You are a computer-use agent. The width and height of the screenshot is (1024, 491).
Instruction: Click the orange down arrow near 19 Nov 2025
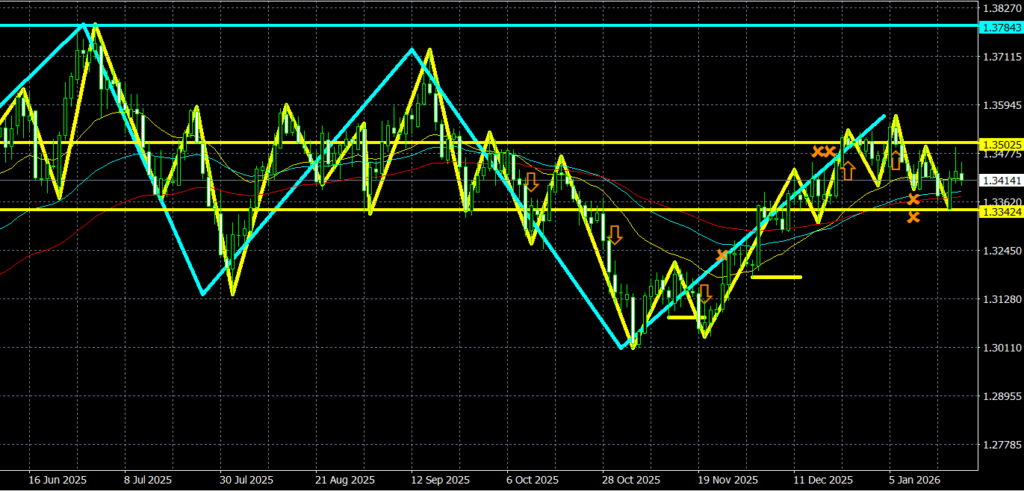[704, 293]
